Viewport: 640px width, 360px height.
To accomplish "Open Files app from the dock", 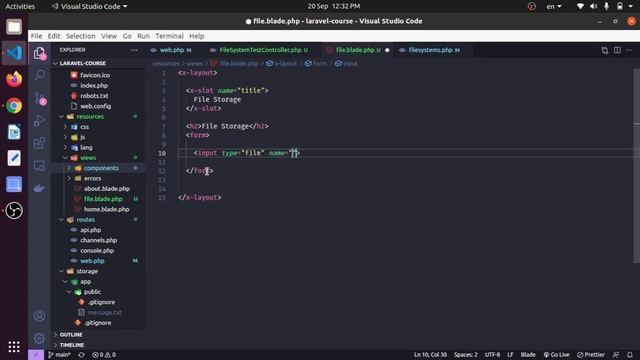I will coord(14,27).
